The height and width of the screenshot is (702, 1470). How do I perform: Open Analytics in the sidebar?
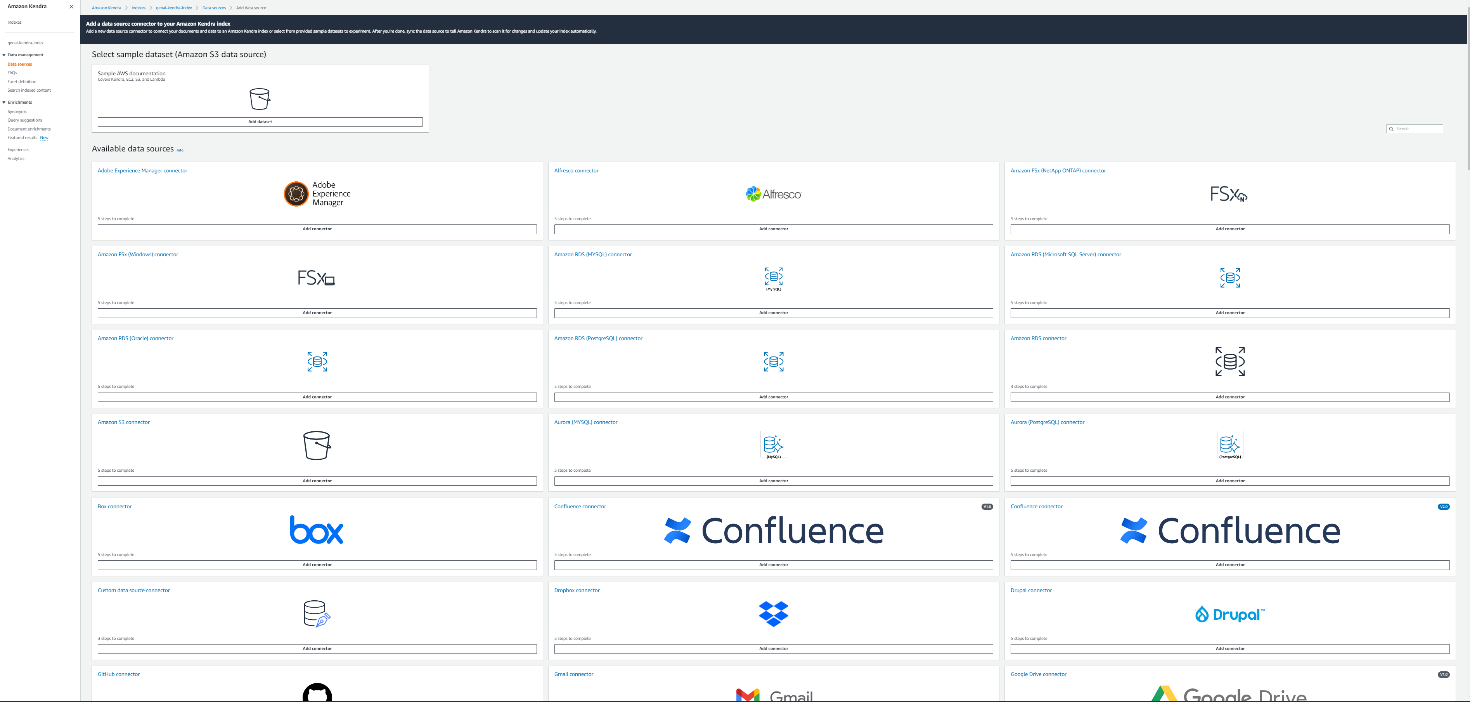pos(16,158)
